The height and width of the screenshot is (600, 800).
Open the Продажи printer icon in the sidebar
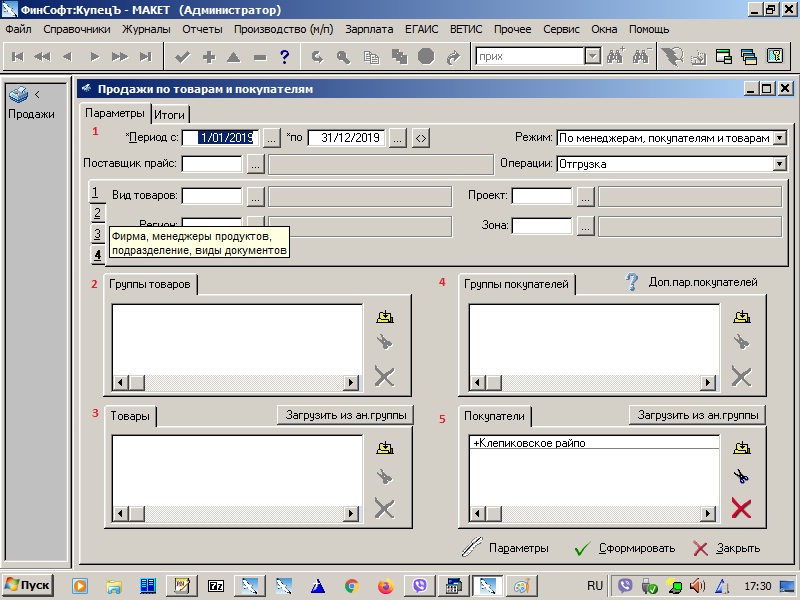[19, 95]
